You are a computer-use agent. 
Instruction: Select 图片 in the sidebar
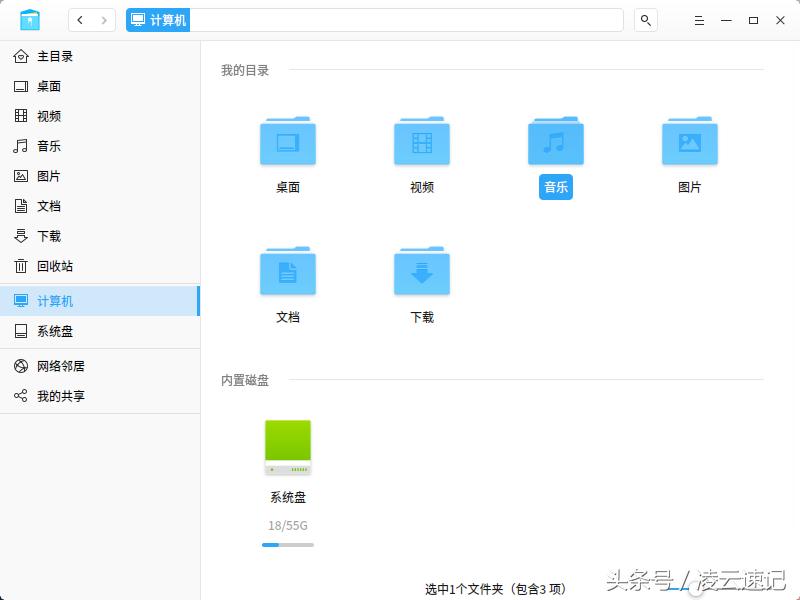(x=46, y=176)
